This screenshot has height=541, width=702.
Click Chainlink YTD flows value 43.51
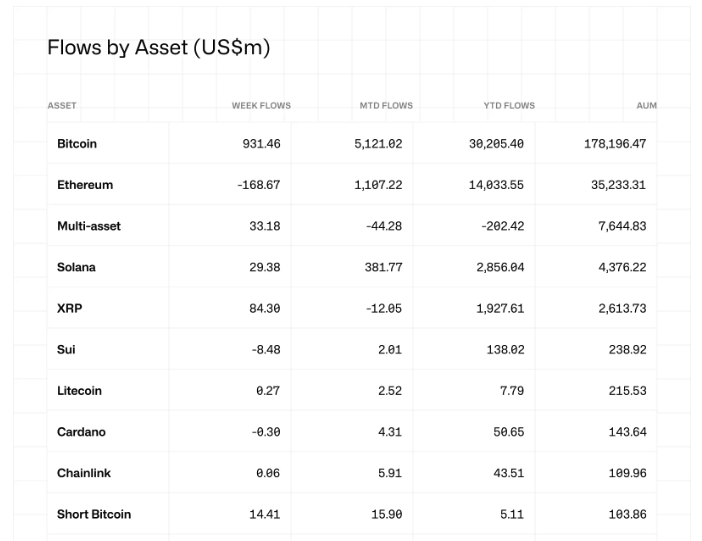click(509, 473)
